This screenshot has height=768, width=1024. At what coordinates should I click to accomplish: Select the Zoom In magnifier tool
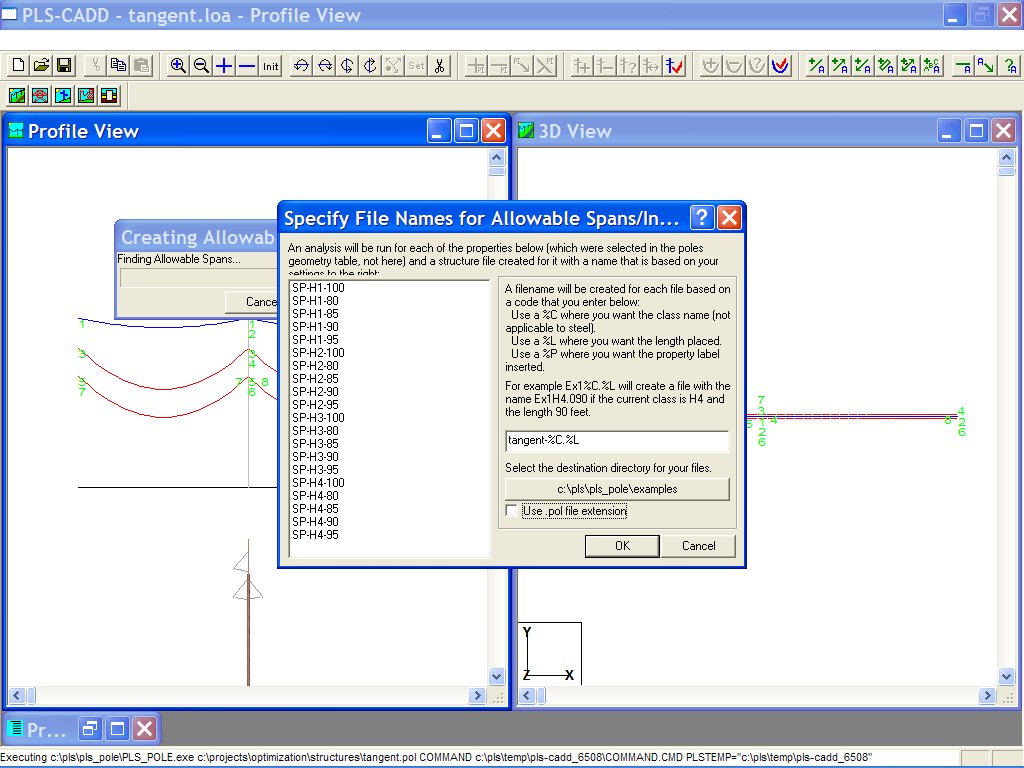178,66
